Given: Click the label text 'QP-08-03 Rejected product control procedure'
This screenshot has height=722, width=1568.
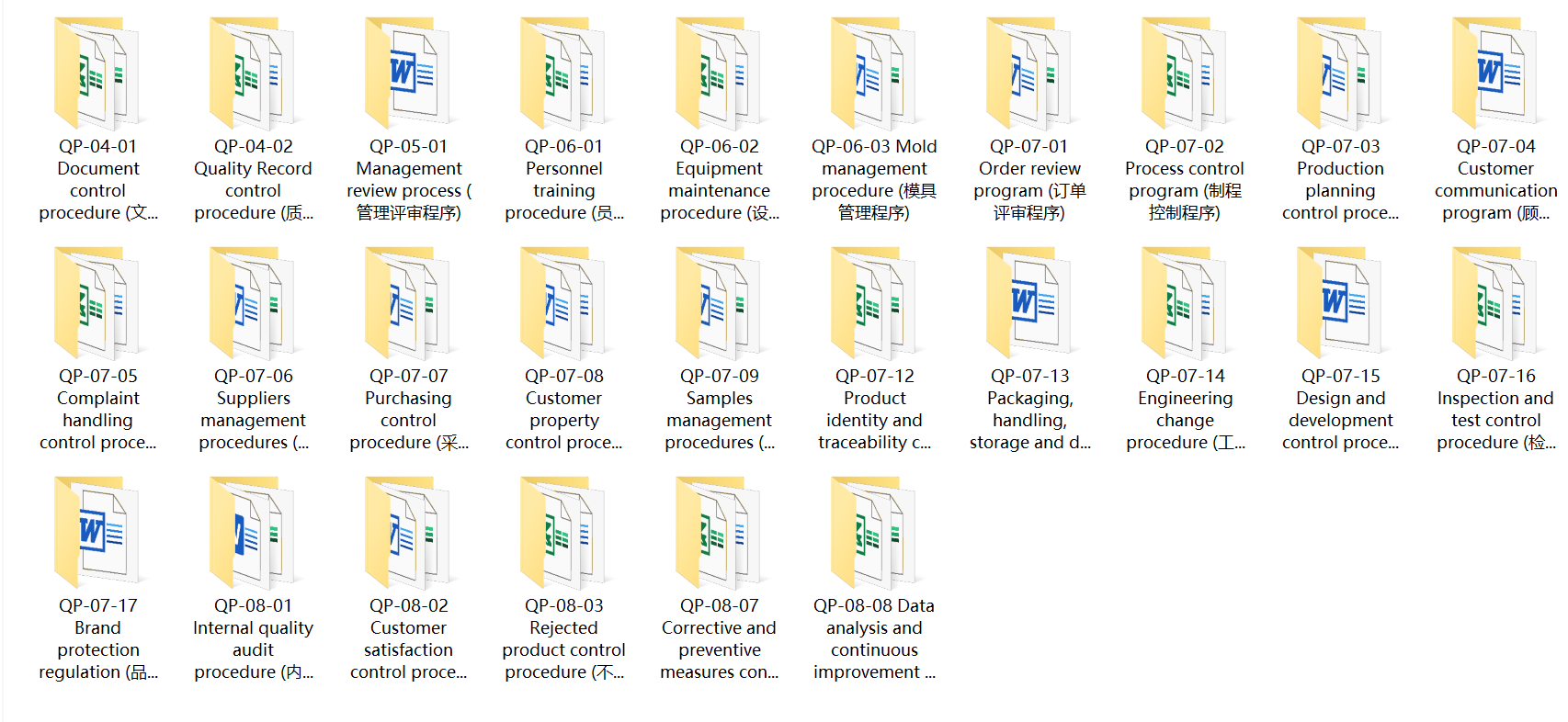Looking at the screenshot, I should point(563,638).
